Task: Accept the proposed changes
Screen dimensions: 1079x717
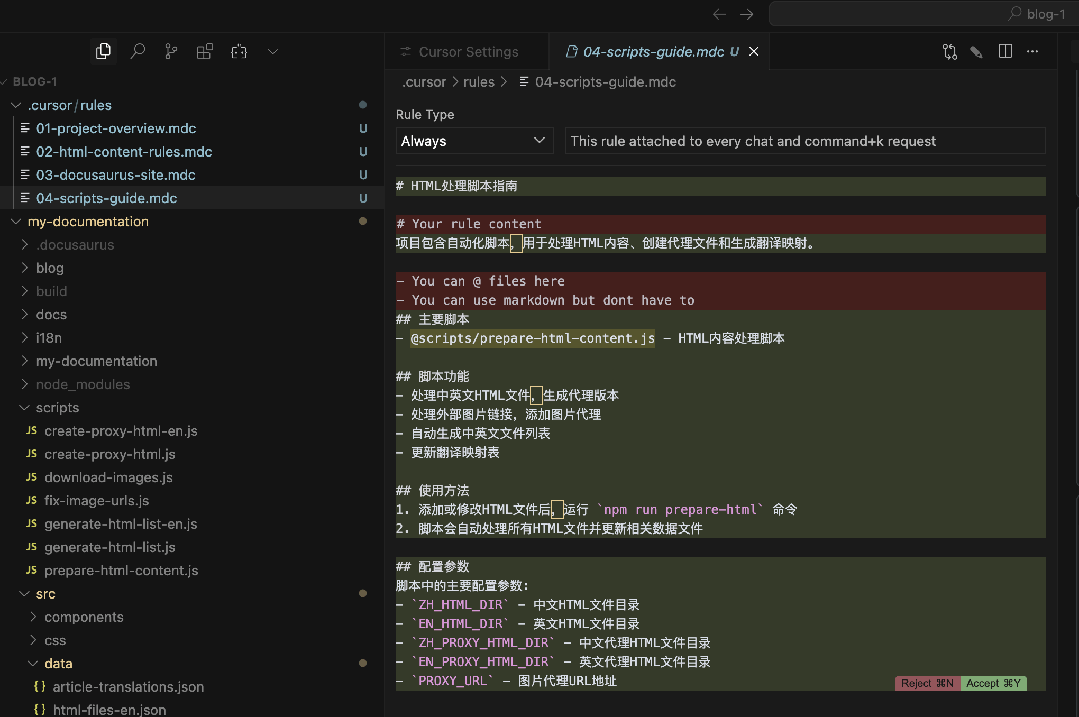Action: coord(993,683)
